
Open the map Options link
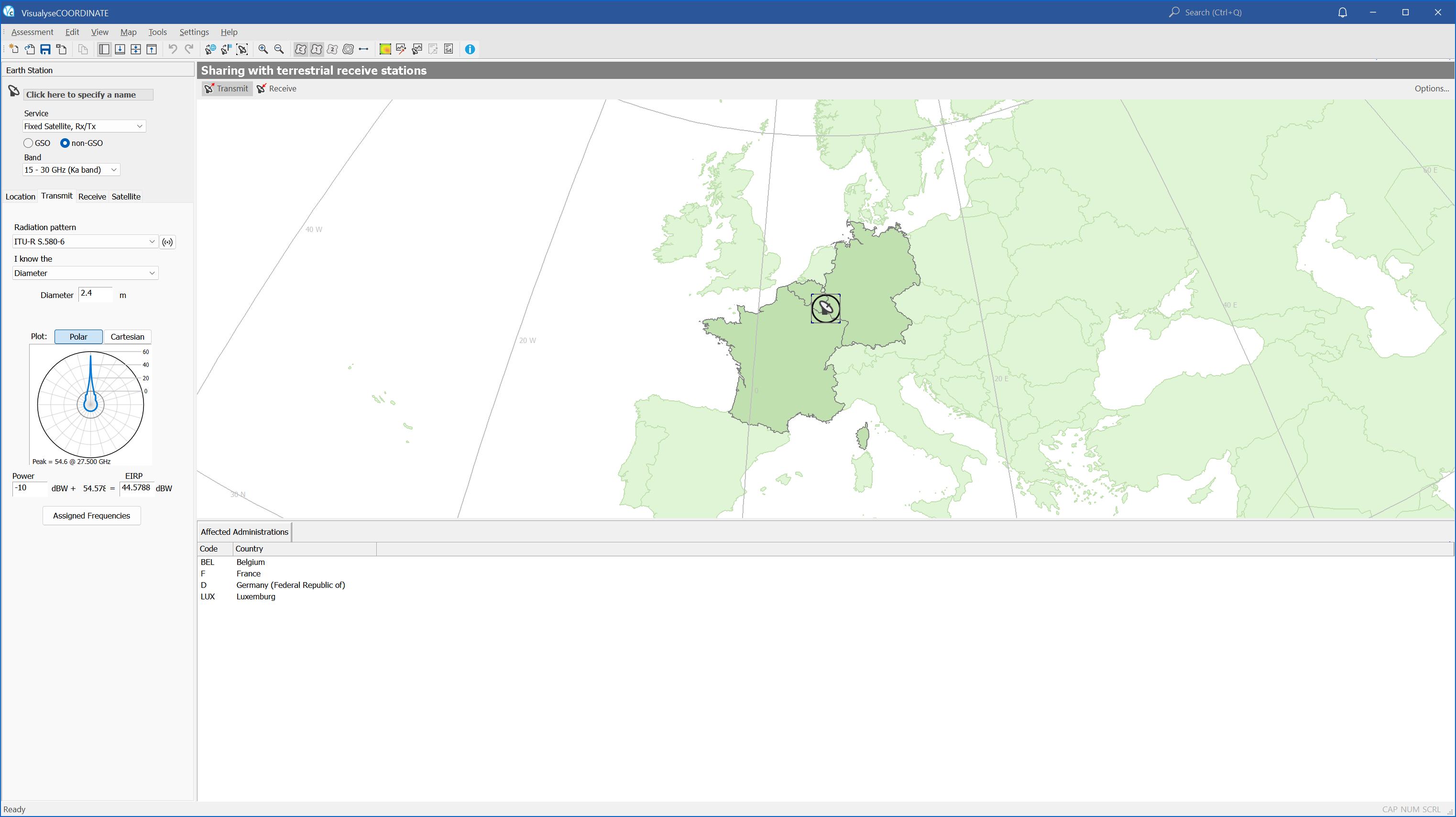coord(1431,89)
